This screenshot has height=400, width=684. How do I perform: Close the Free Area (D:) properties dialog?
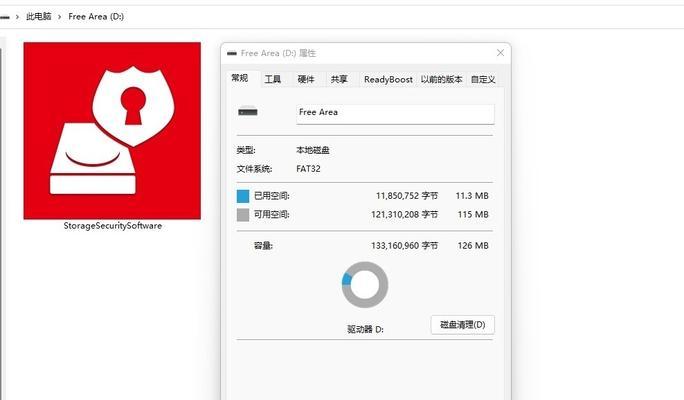500,53
